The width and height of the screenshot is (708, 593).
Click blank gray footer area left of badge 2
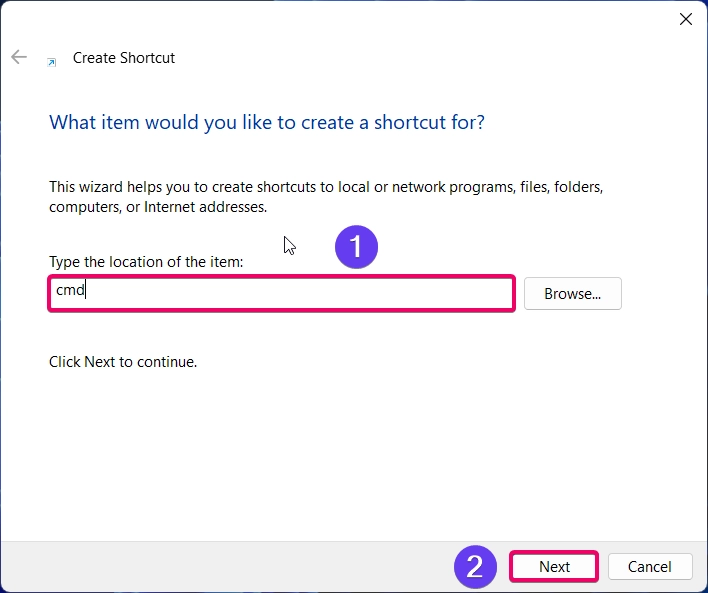click(x=226, y=567)
